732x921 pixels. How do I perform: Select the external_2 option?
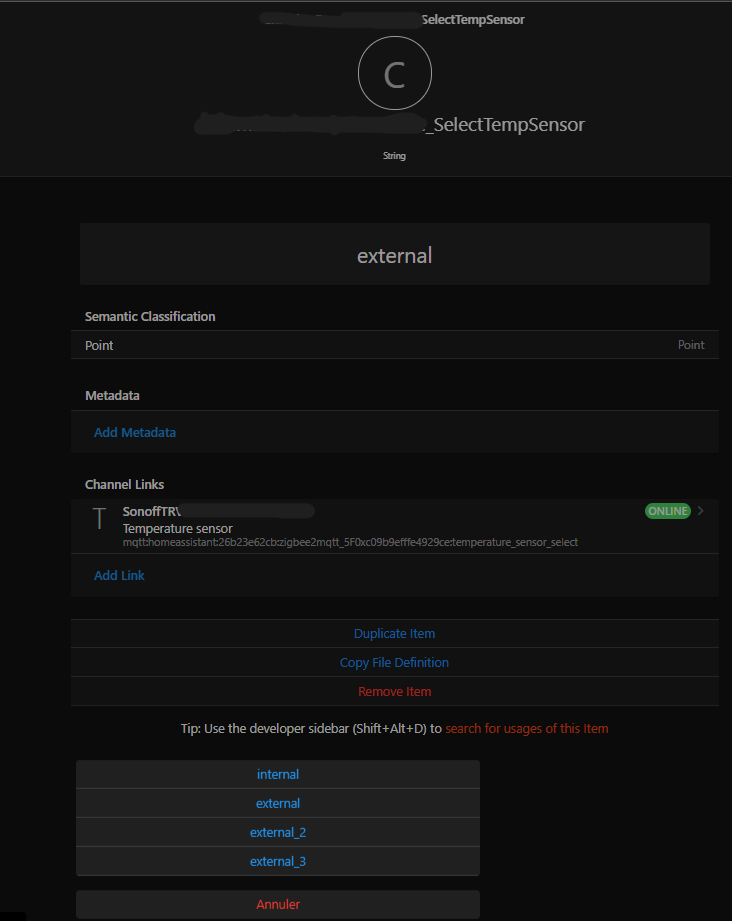pos(278,833)
